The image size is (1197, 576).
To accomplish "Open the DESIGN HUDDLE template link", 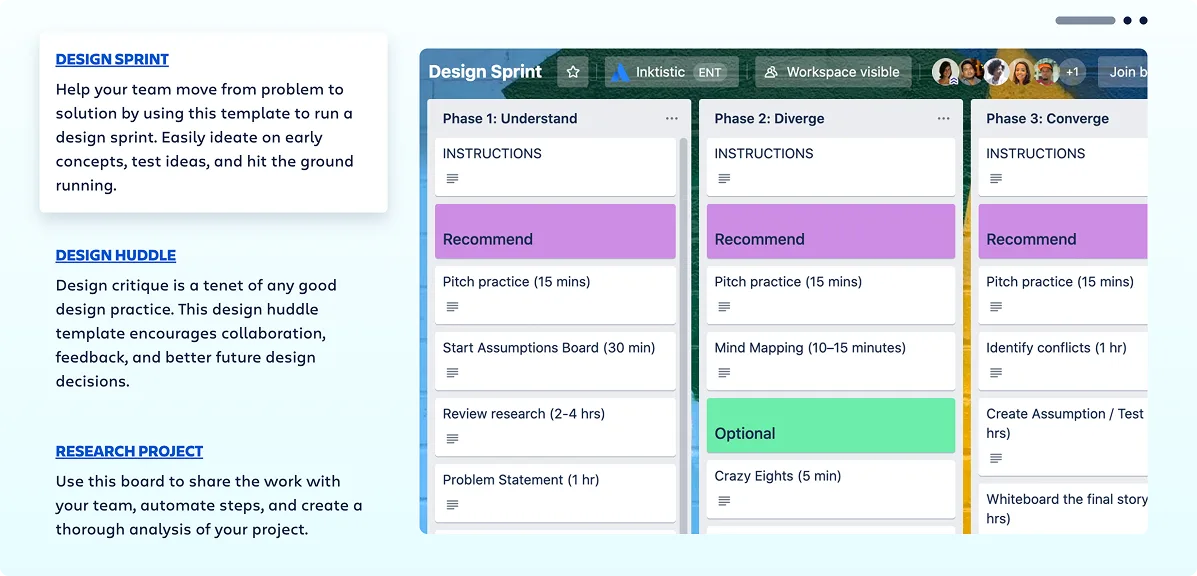I will point(115,255).
